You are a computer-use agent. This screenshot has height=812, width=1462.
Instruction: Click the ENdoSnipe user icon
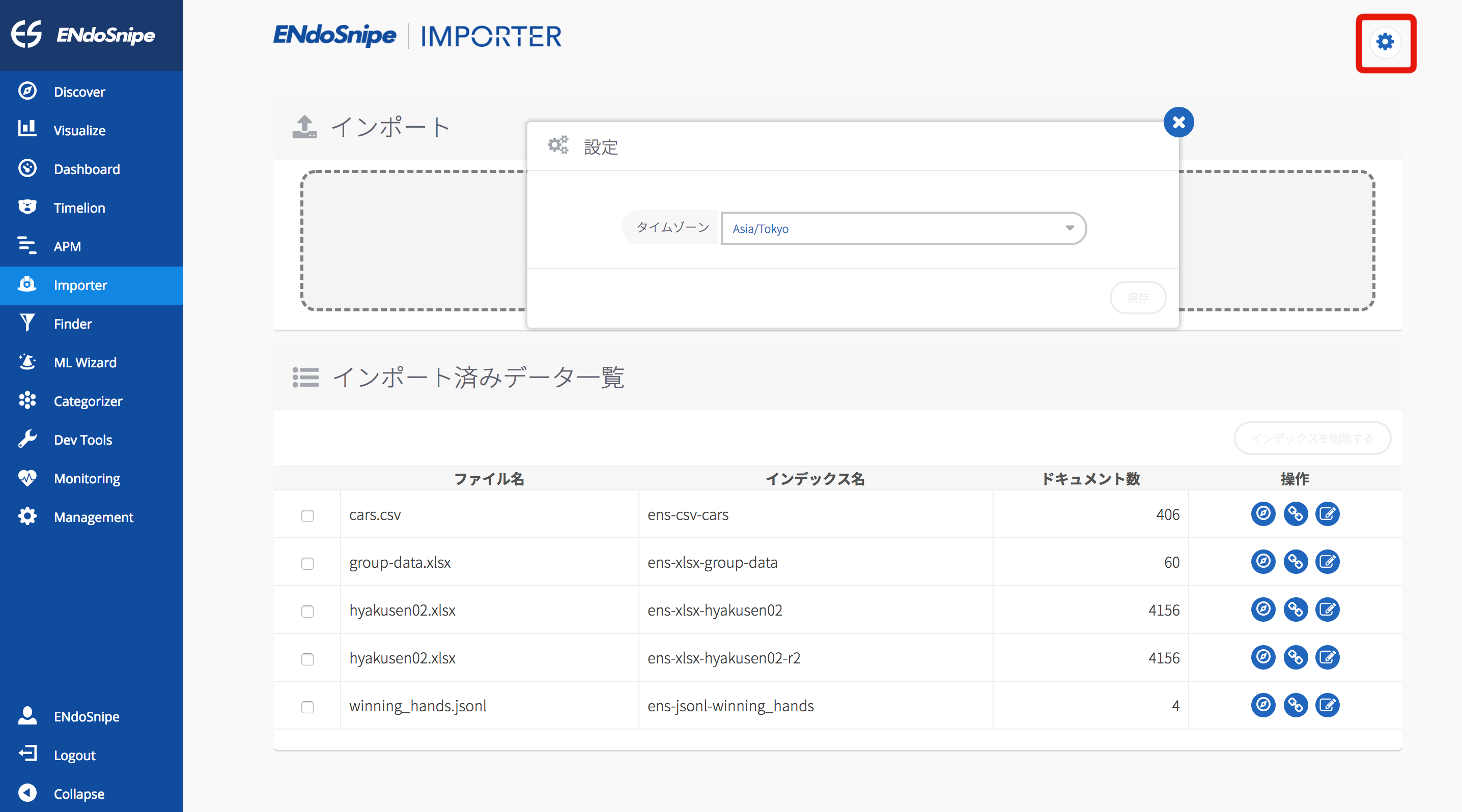click(x=27, y=716)
